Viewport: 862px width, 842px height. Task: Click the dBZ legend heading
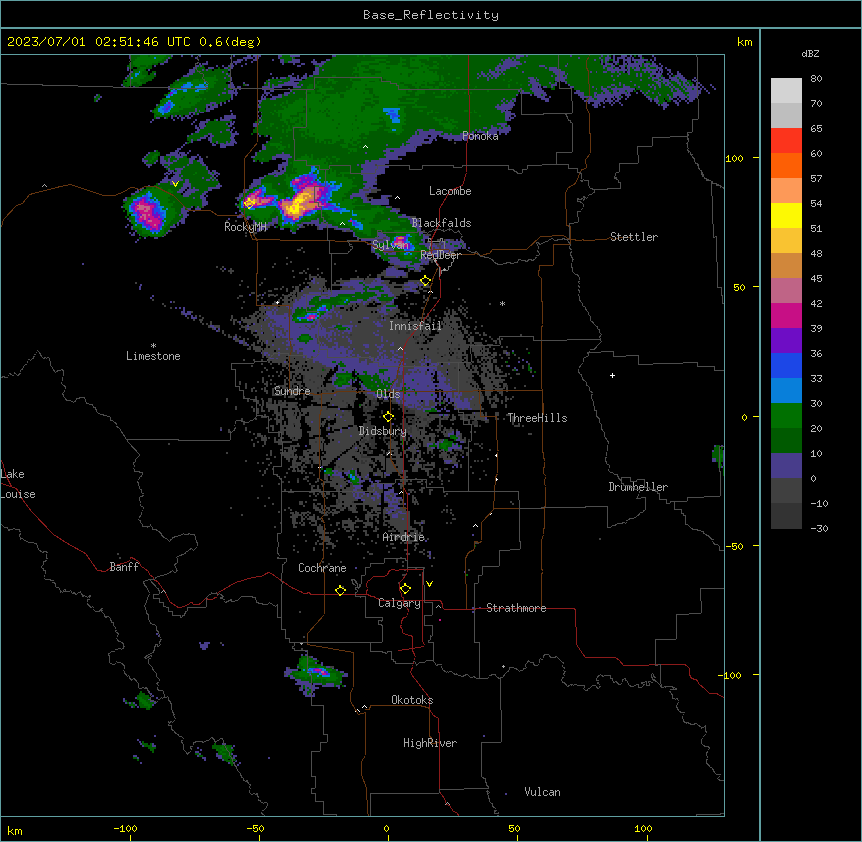(810, 54)
